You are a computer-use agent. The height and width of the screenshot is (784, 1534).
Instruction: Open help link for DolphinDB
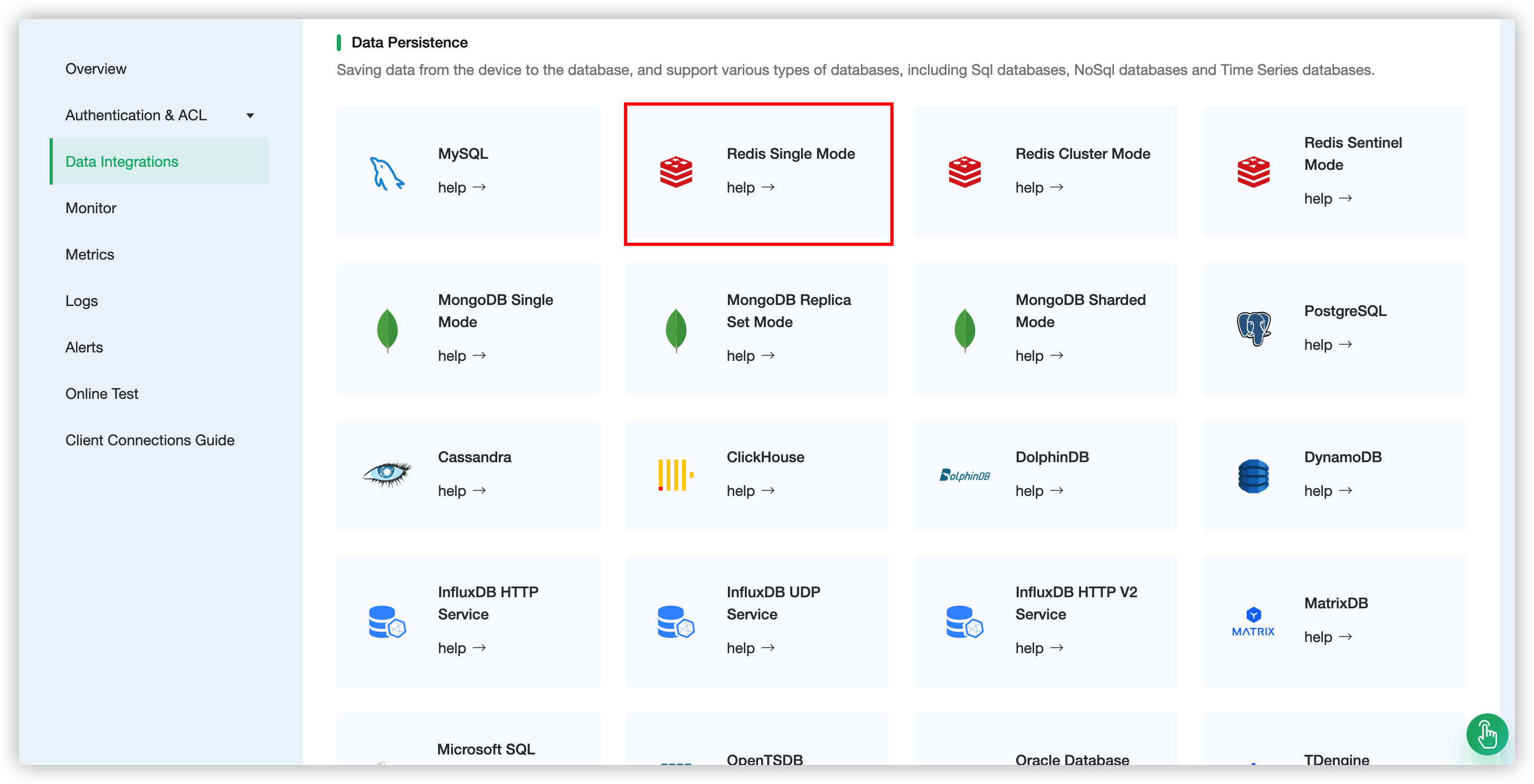click(x=1040, y=491)
